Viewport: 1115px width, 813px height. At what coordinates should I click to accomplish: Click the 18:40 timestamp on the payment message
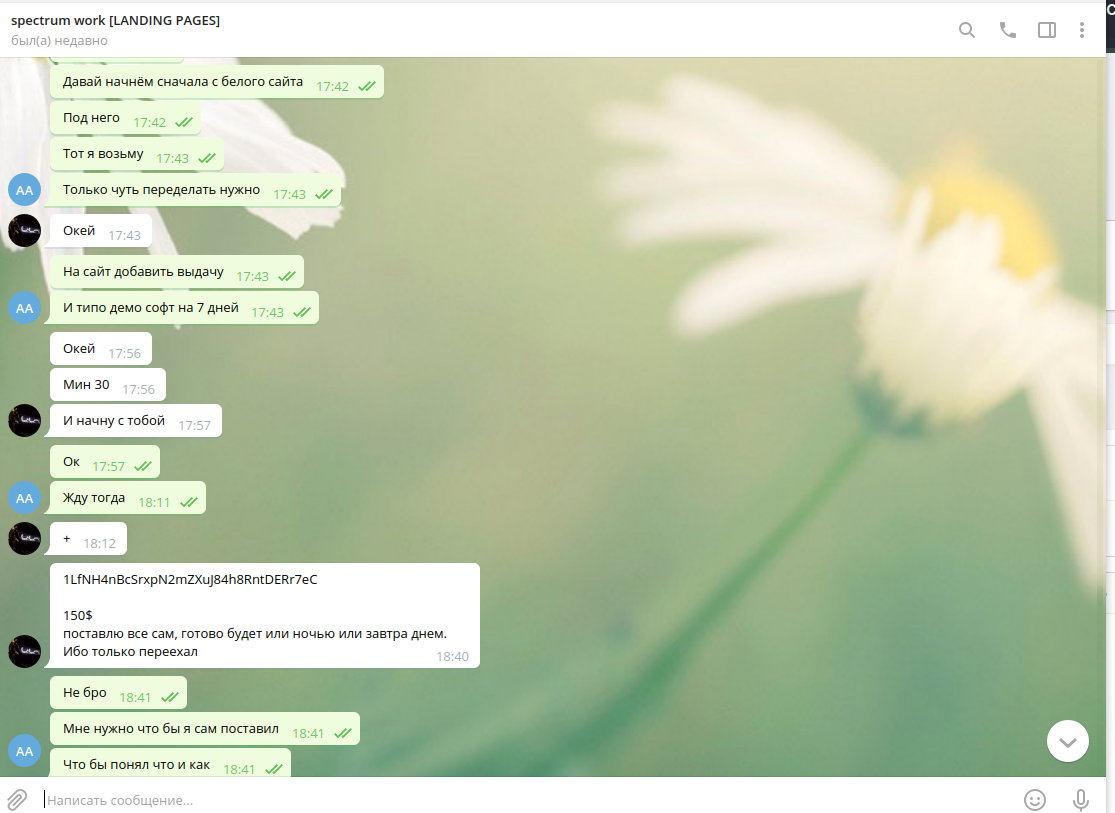[452, 657]
